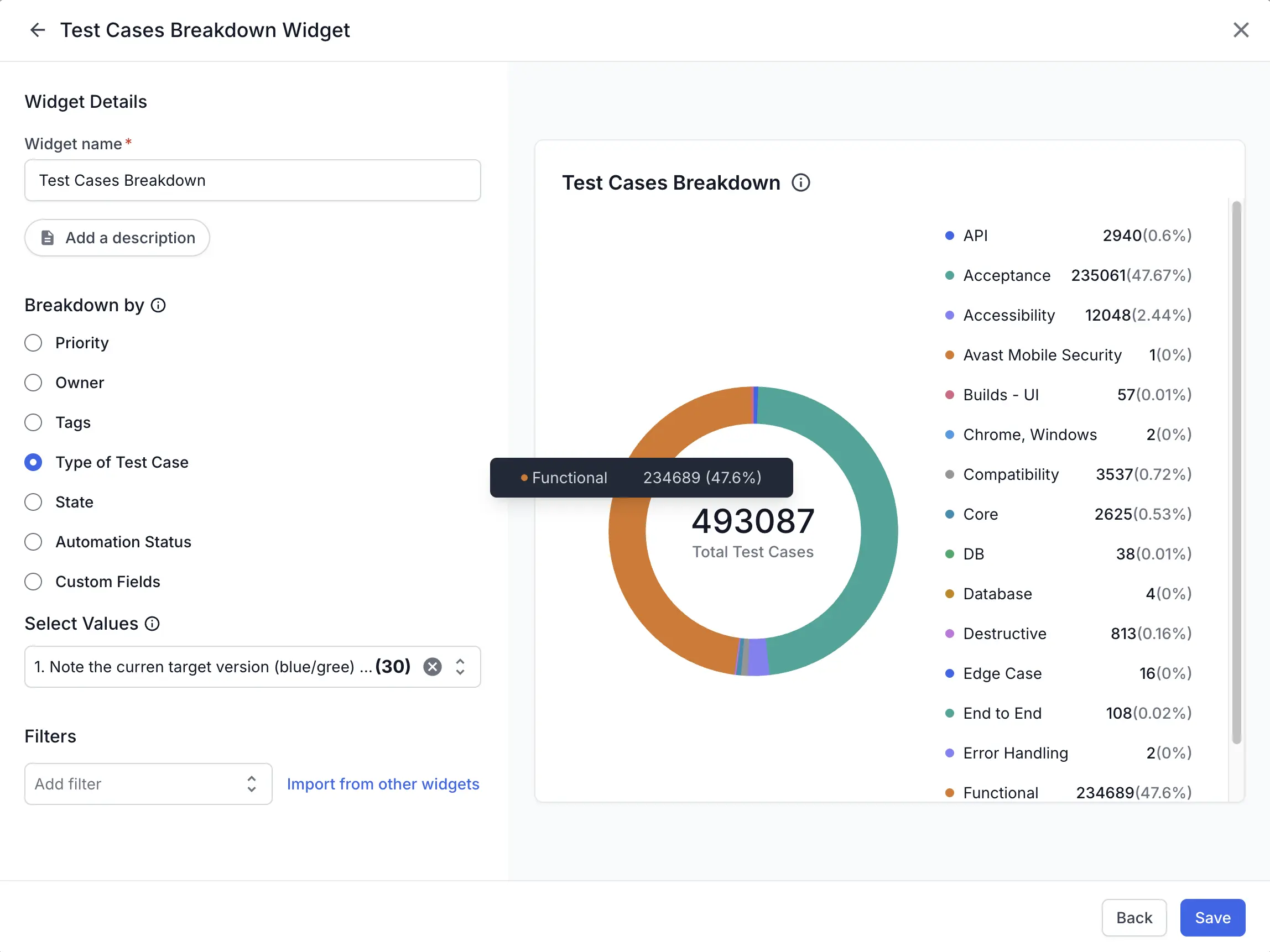Click the Chrome, Windows legend entry
Screen dimensions: 1270x952
tap(1068, 435)
